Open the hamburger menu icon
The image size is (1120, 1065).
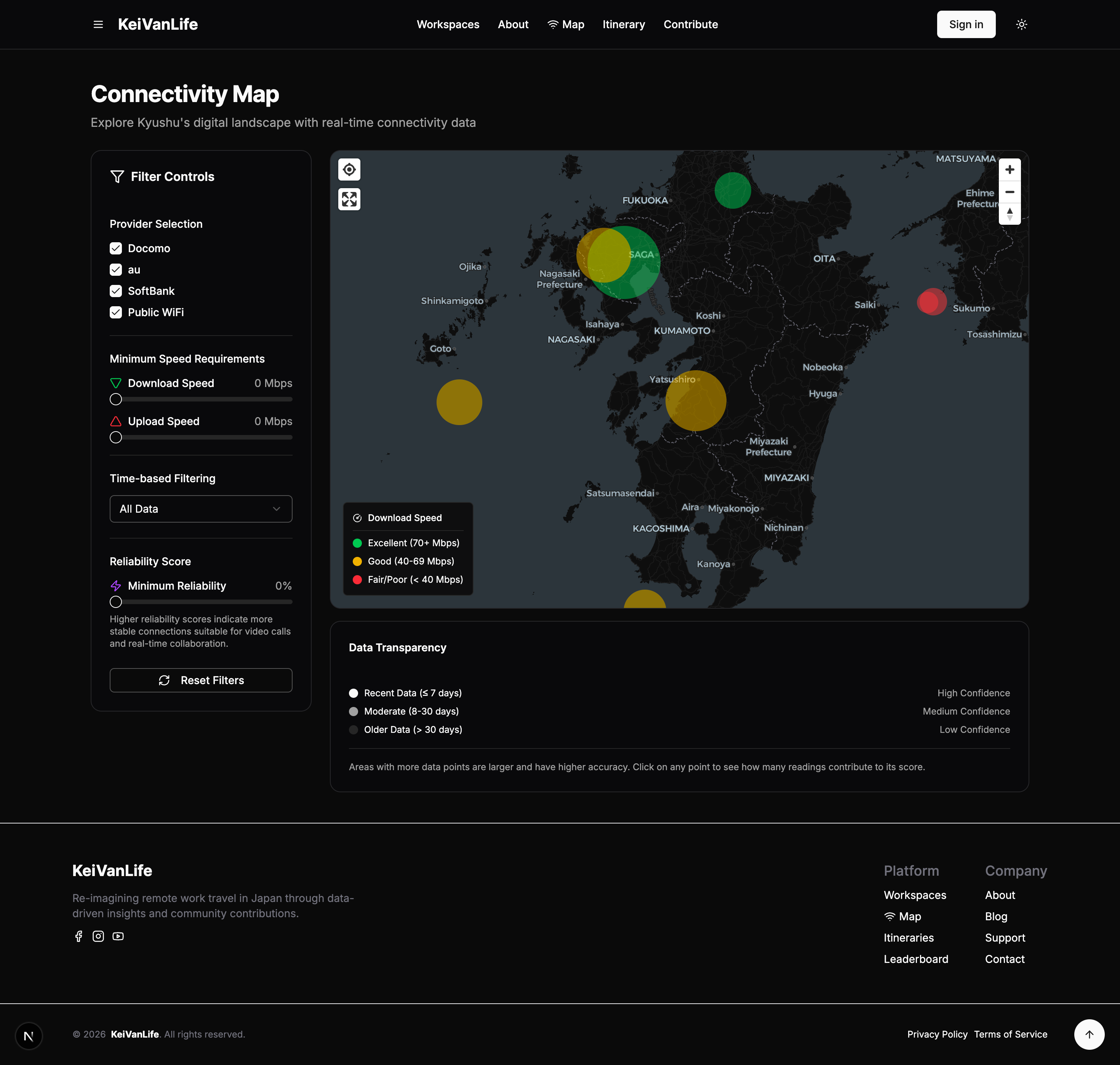click(98, 24)
